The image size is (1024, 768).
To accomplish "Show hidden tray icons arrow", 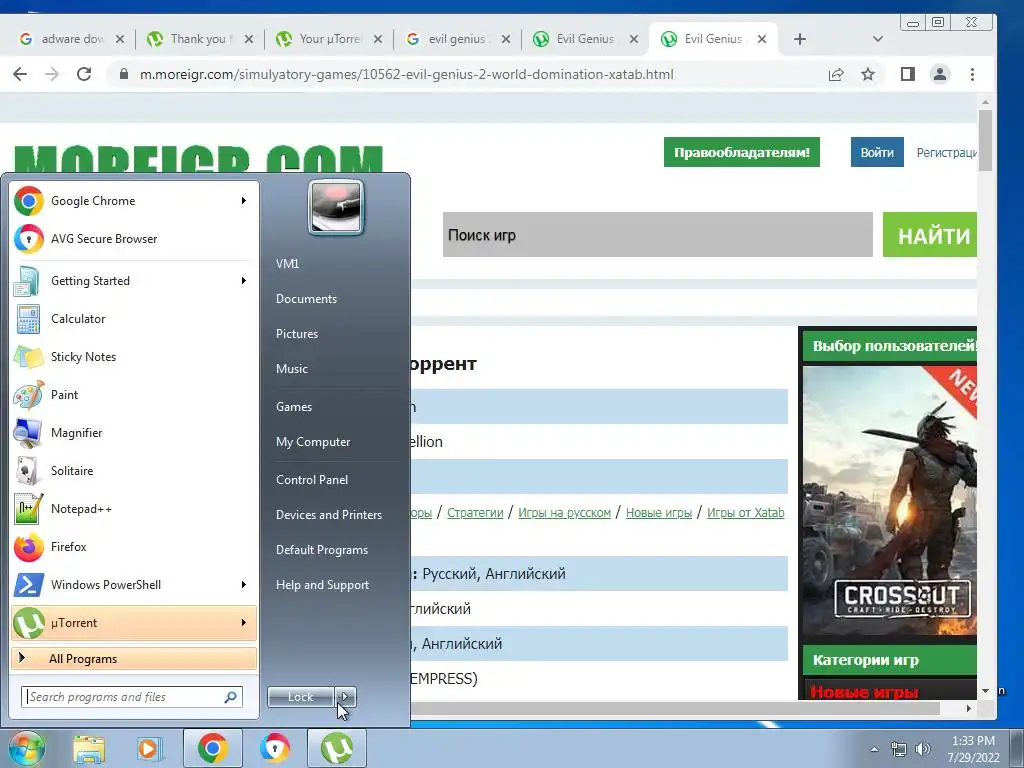I will tap(874, 749).
